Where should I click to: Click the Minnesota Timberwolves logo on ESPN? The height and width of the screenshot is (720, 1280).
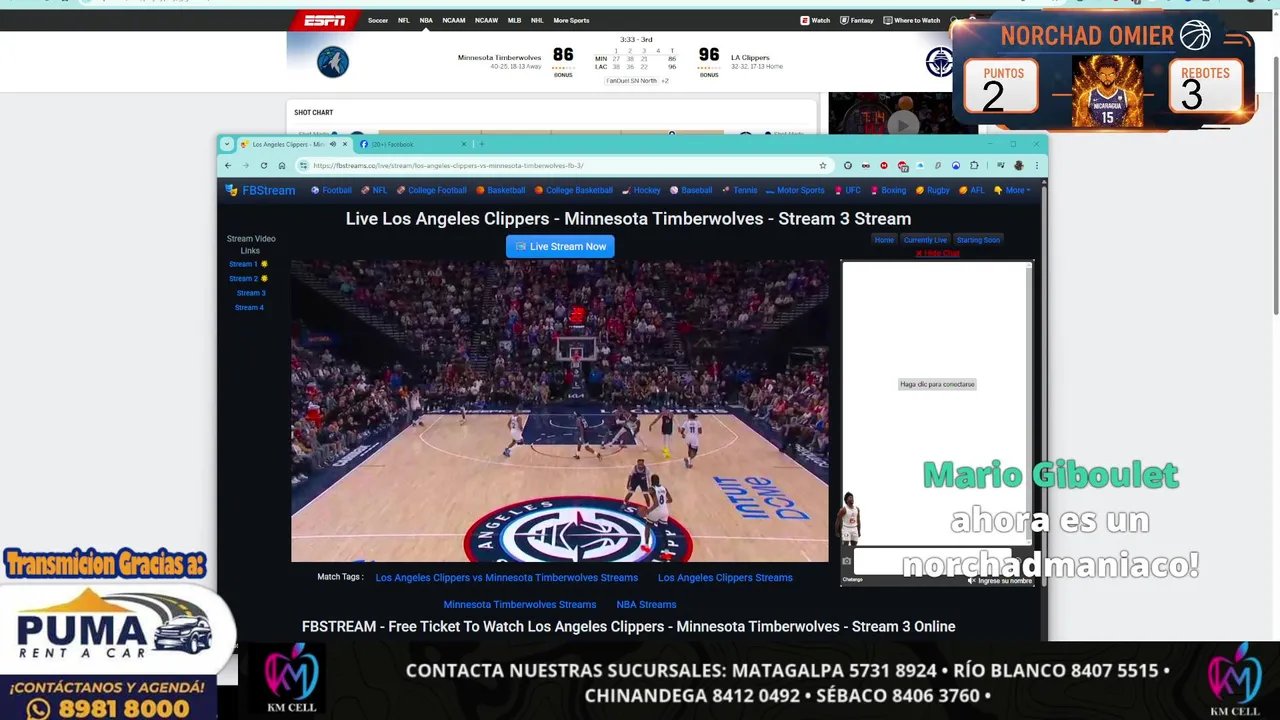click(x=333, y=62)
